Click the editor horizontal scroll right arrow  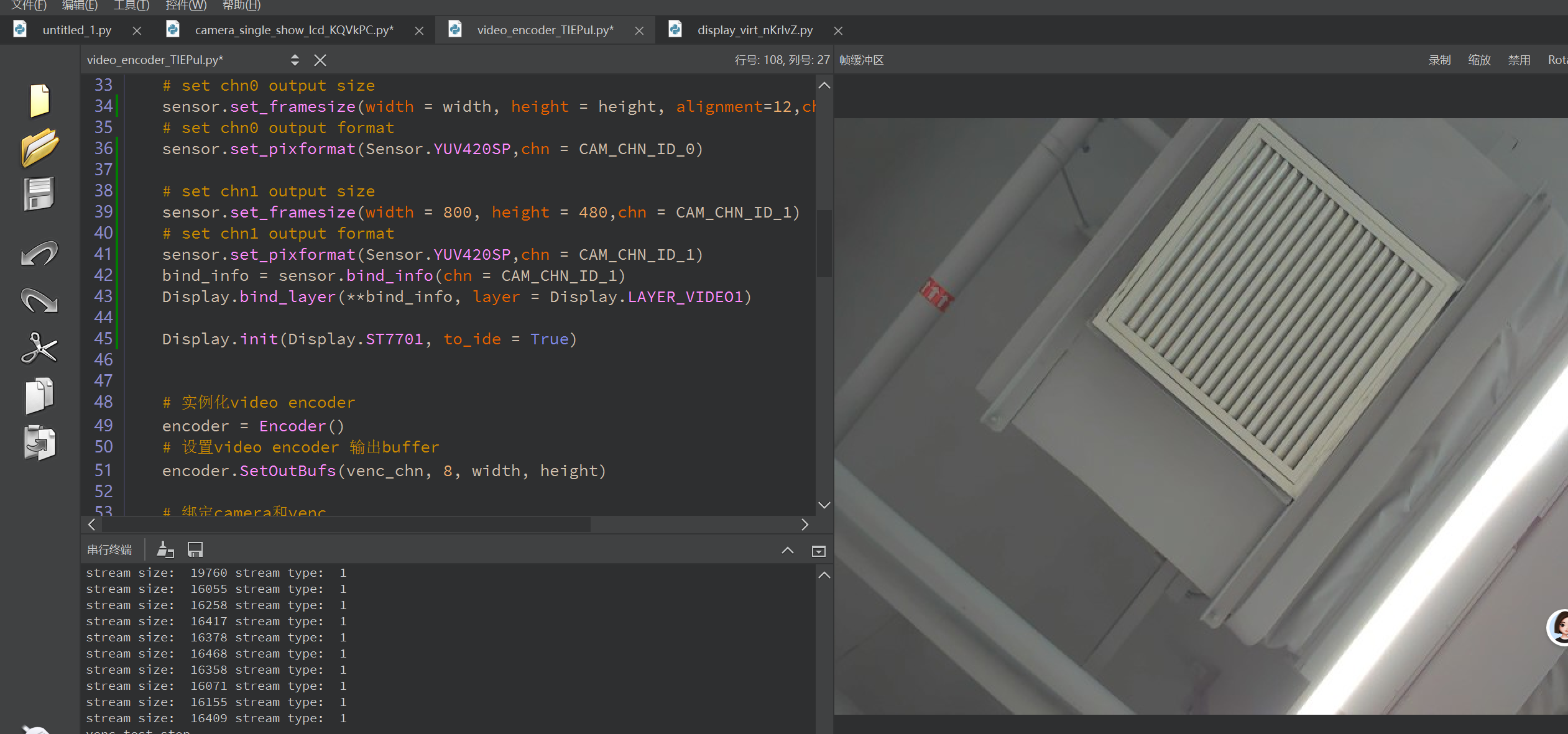point(805,525)
